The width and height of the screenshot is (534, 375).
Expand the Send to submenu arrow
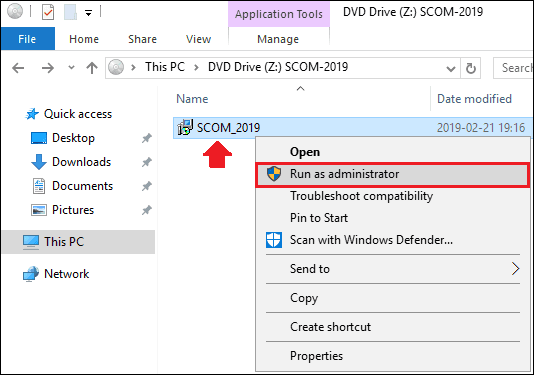pos(516,269)
